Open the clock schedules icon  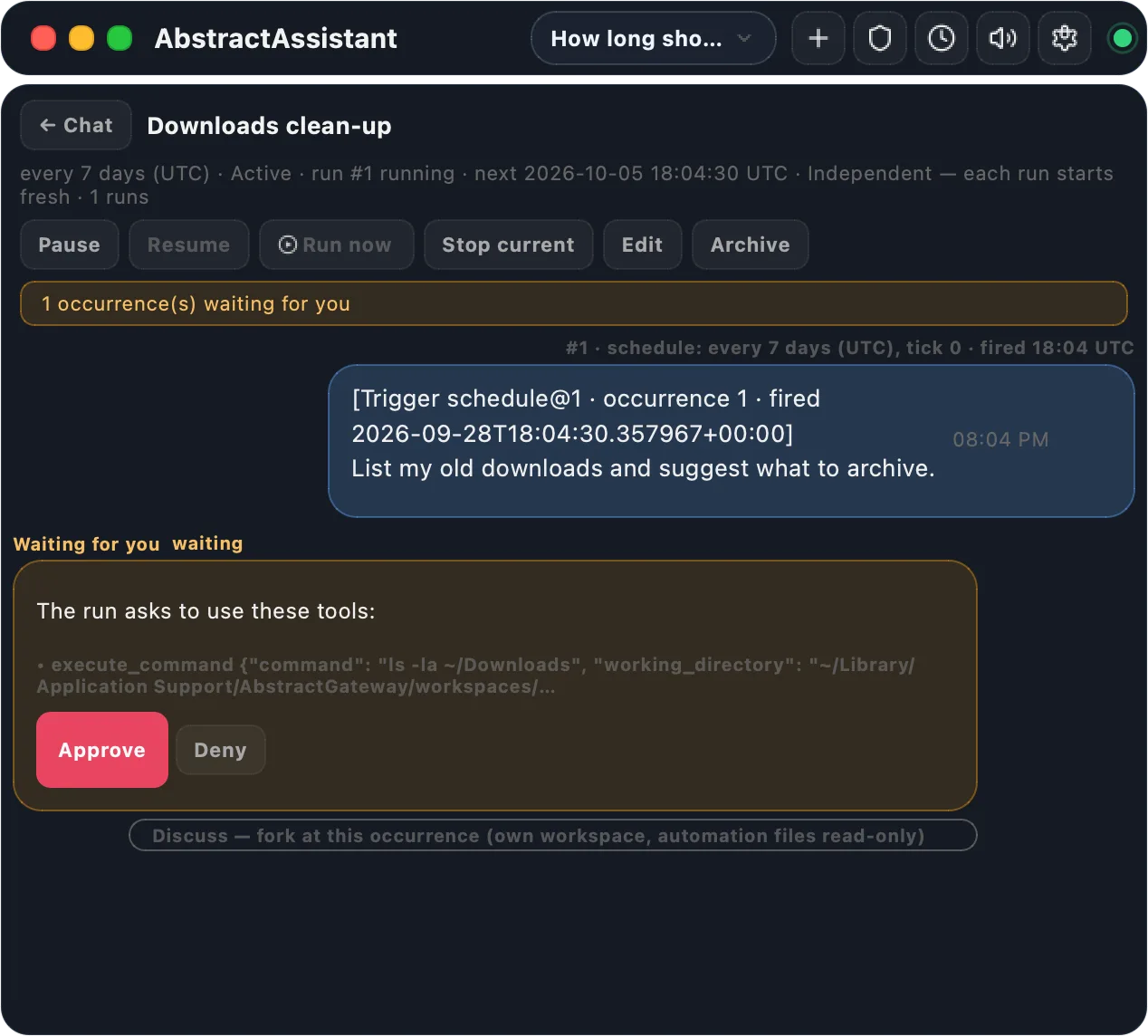pyautogui.click(x=941, y=38)
